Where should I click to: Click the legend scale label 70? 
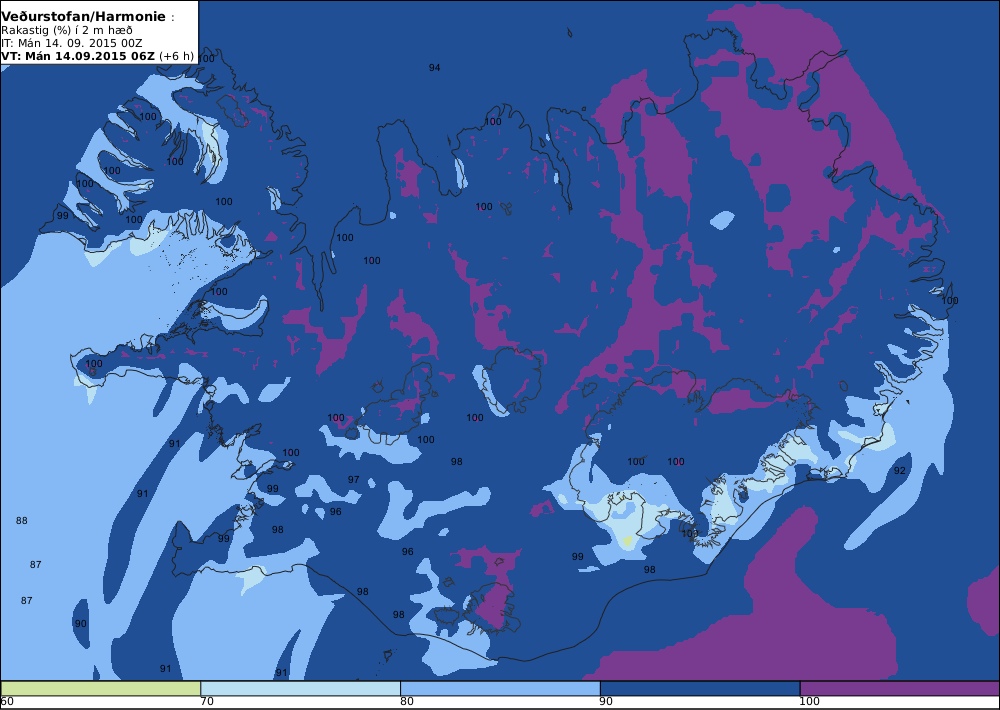coord(207,702)
